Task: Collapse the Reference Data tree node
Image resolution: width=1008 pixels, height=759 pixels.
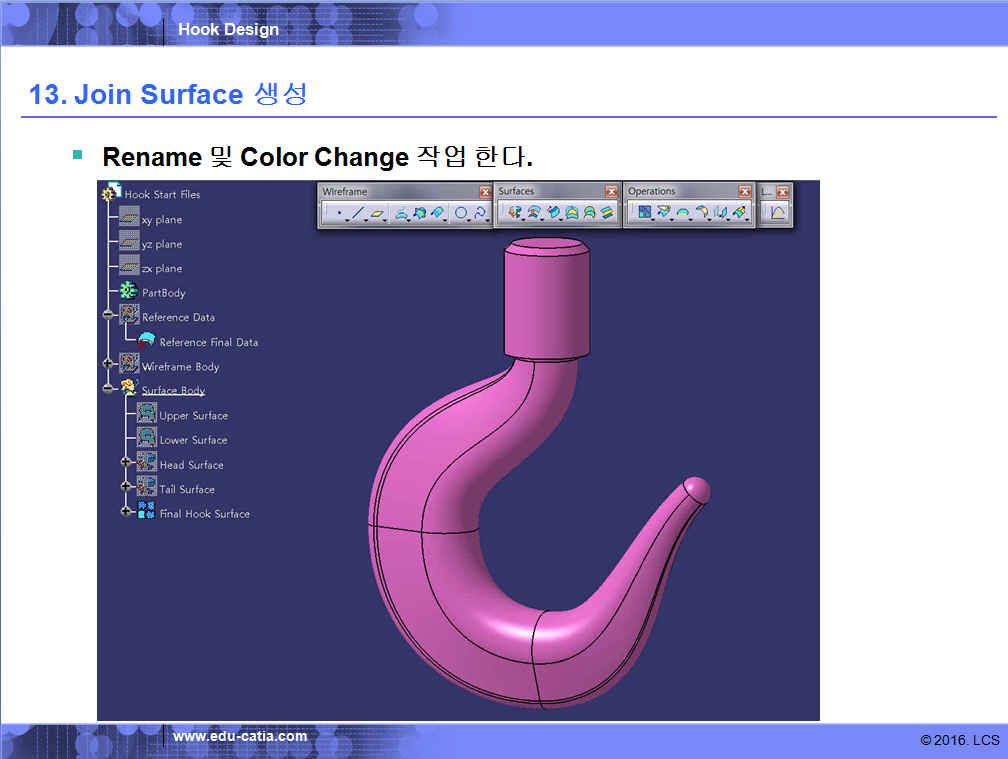Action: [x=108, y=316]
